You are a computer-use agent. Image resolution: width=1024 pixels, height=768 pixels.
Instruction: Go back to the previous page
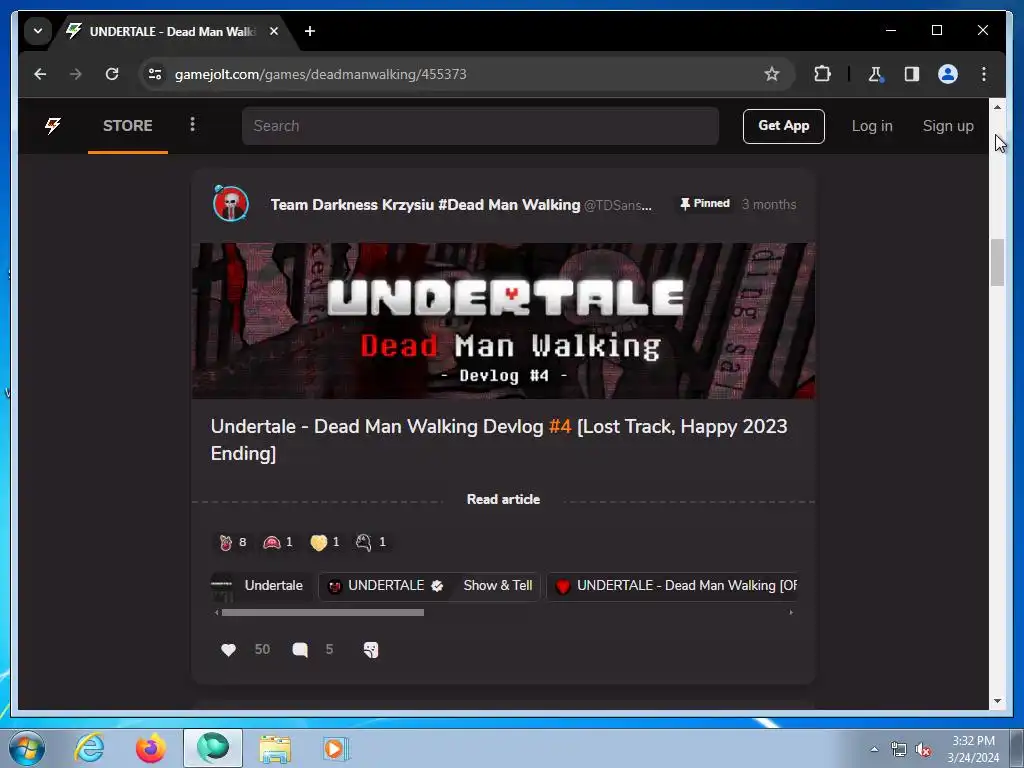coord(40,74)
